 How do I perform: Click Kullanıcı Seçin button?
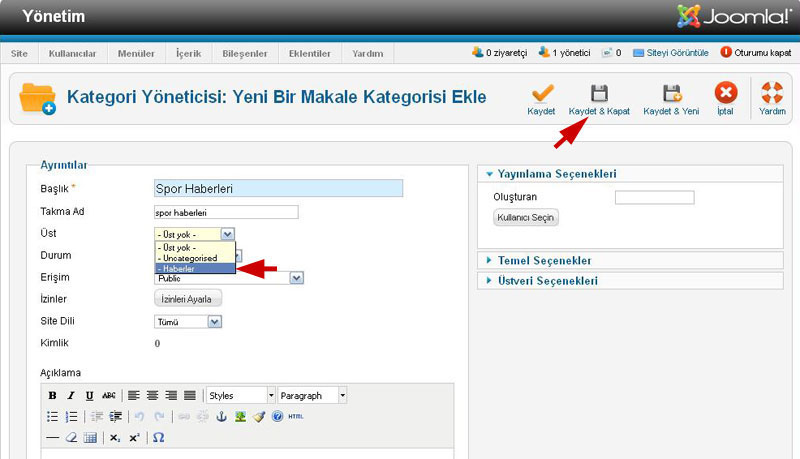coord(526,218)
